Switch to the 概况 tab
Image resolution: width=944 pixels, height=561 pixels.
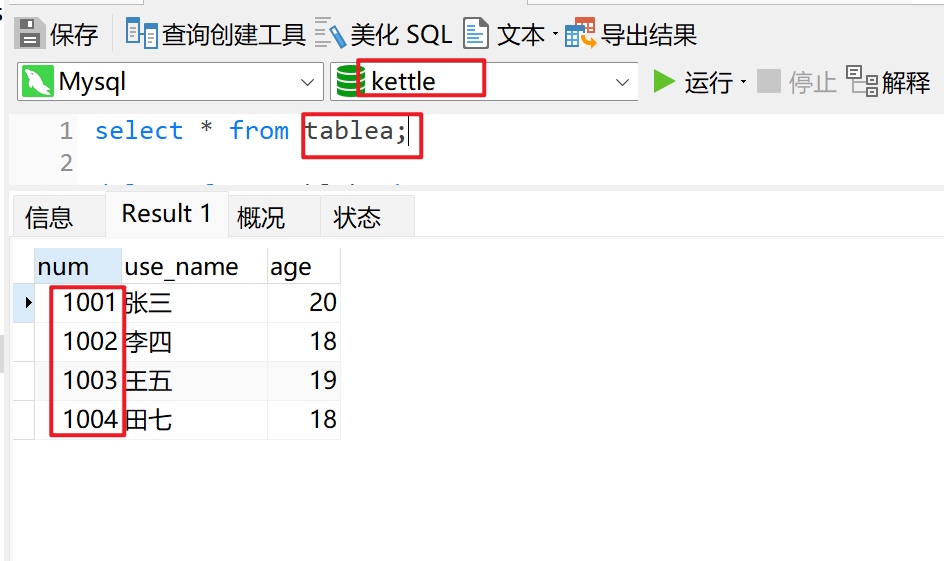pos(261,217)
